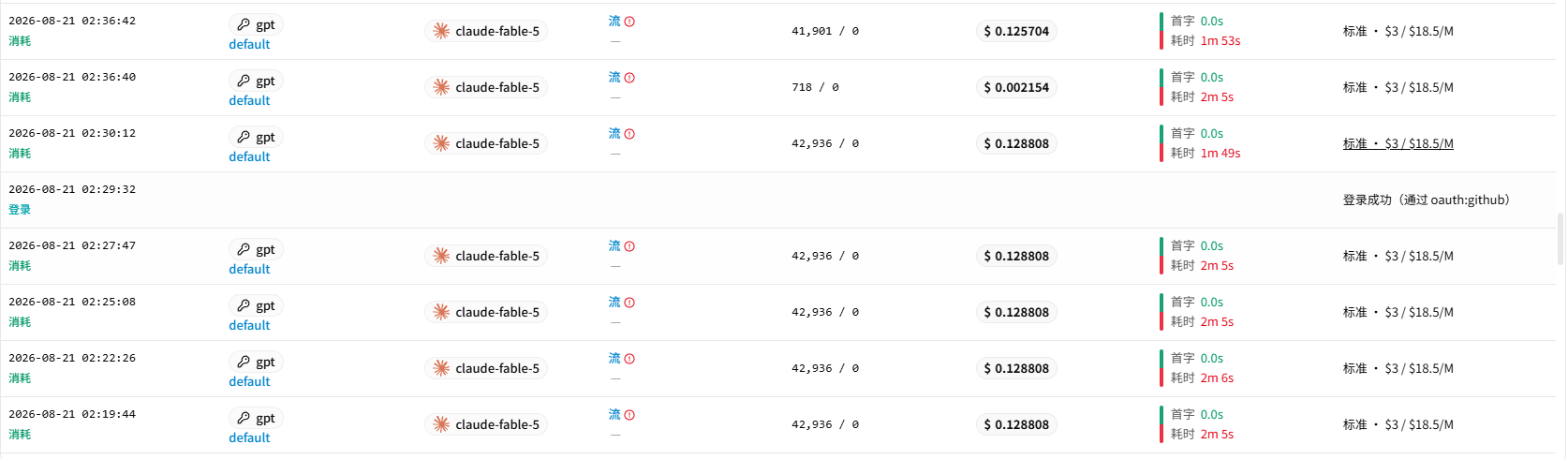Open the default group link in 02:27:47 row
Image resolution: width=1568 pixels, height=459 pixels.
(249, 269)
